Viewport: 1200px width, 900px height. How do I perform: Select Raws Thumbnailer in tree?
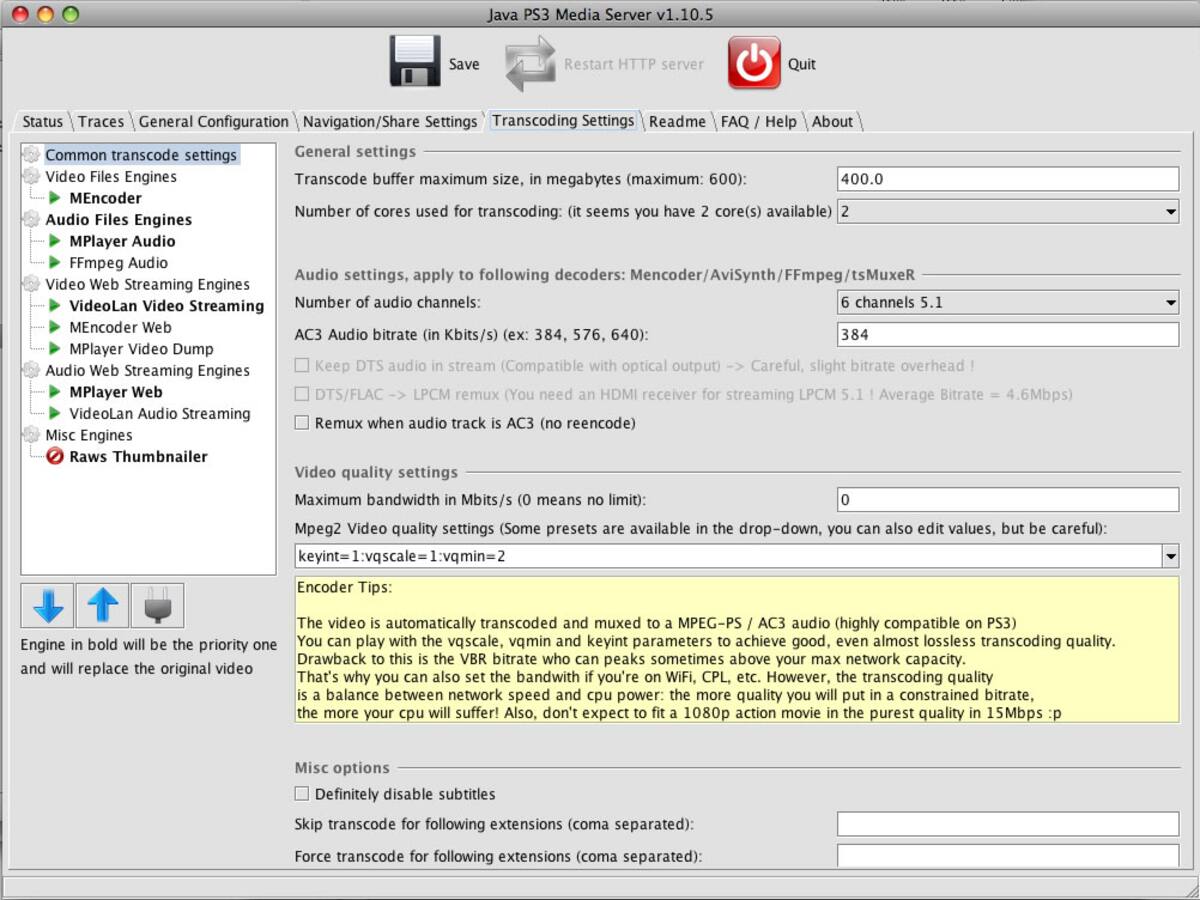tap(138, 456)
